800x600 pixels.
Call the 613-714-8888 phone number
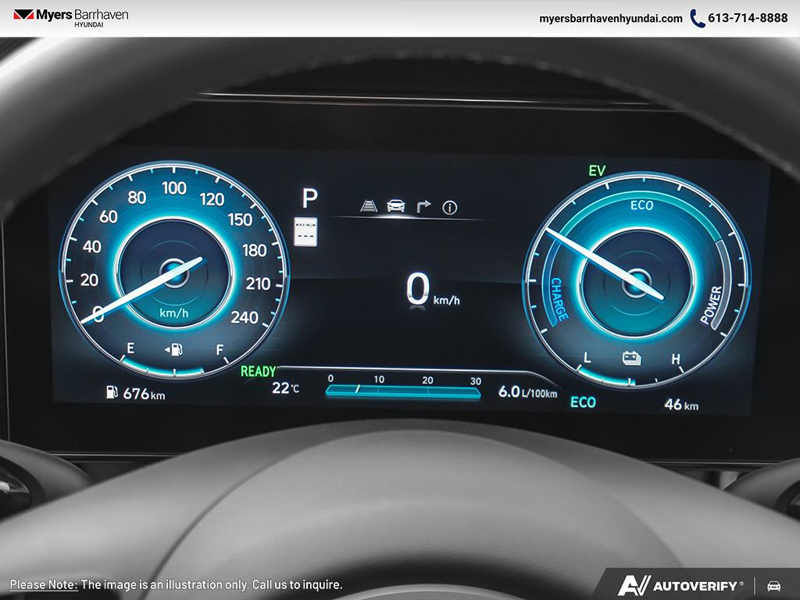pyautogui.click(x=746, y=18)
